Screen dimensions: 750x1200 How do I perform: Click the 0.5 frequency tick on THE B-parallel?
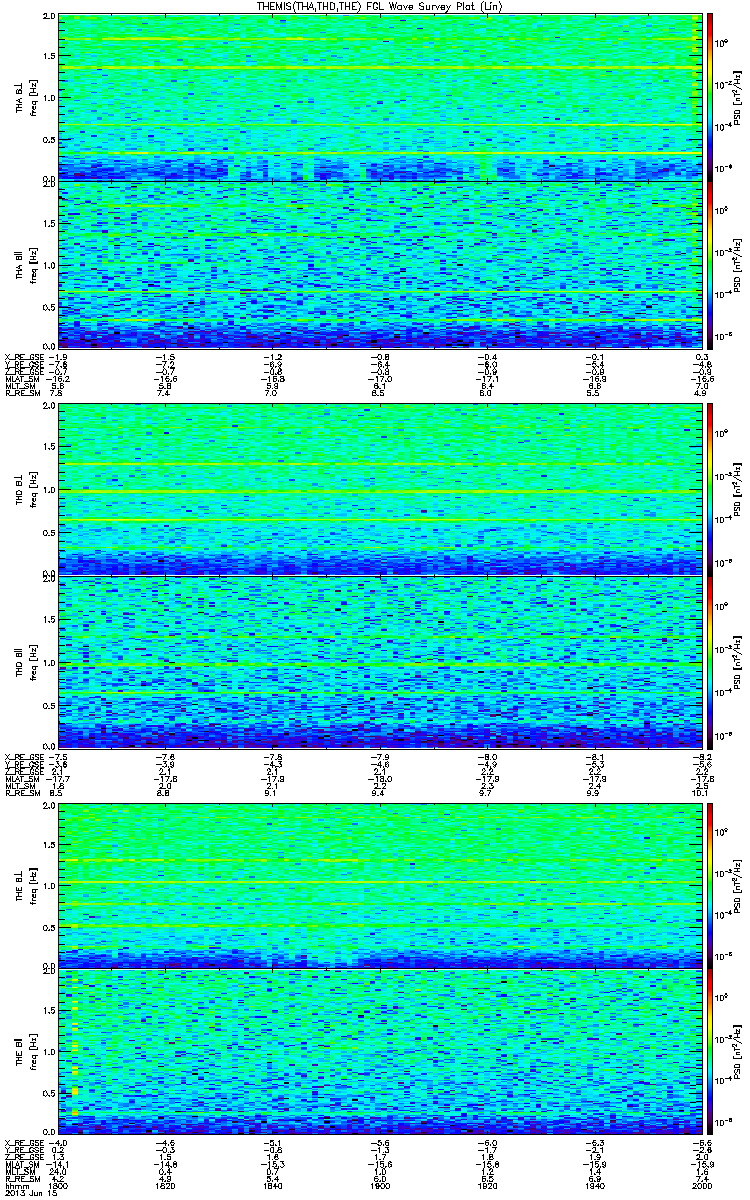coord(50,1092)
